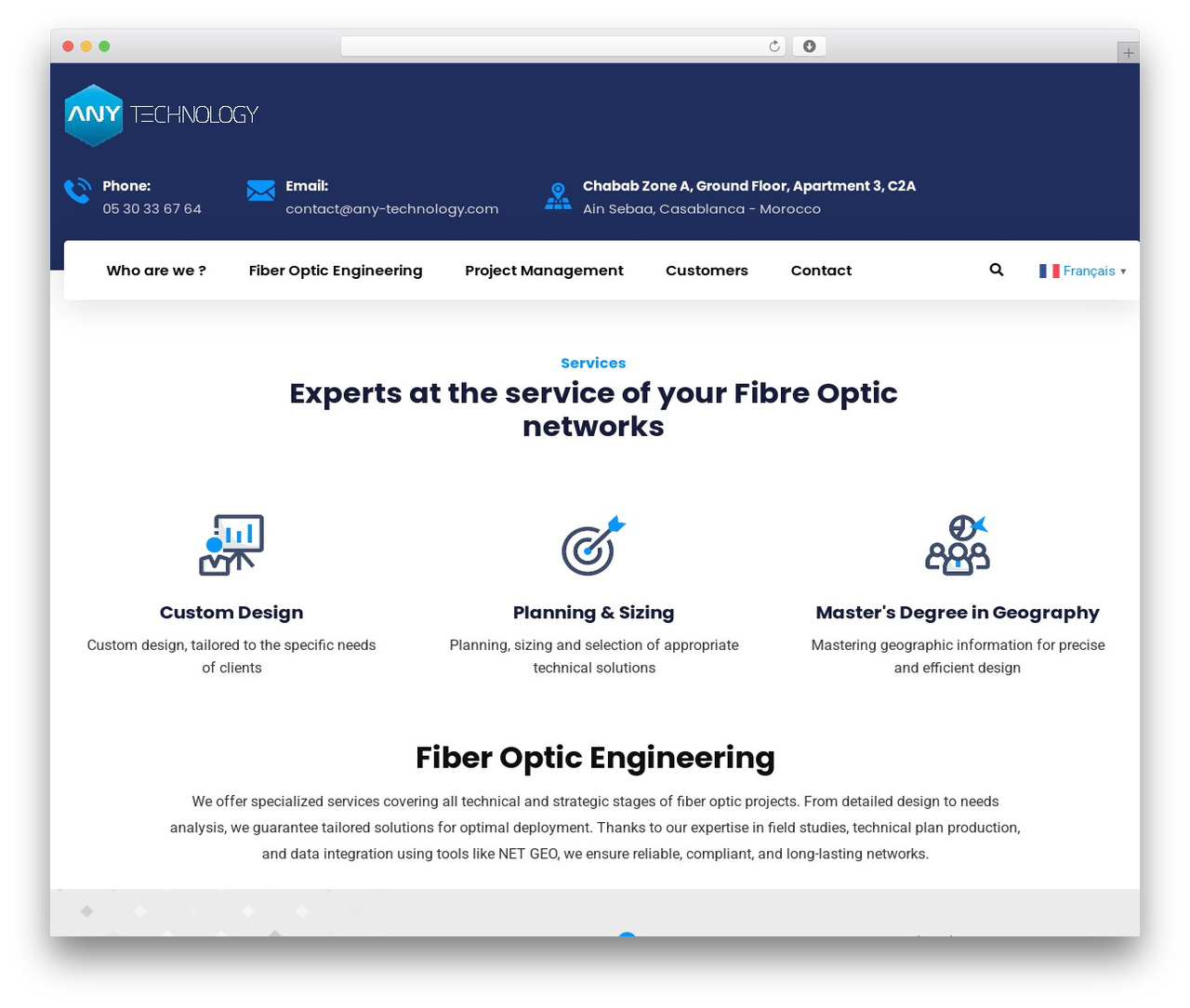Screen dimensions: 1190x1008
Task: Click the Planning & Sizing target icon
Action: point(594,545)
